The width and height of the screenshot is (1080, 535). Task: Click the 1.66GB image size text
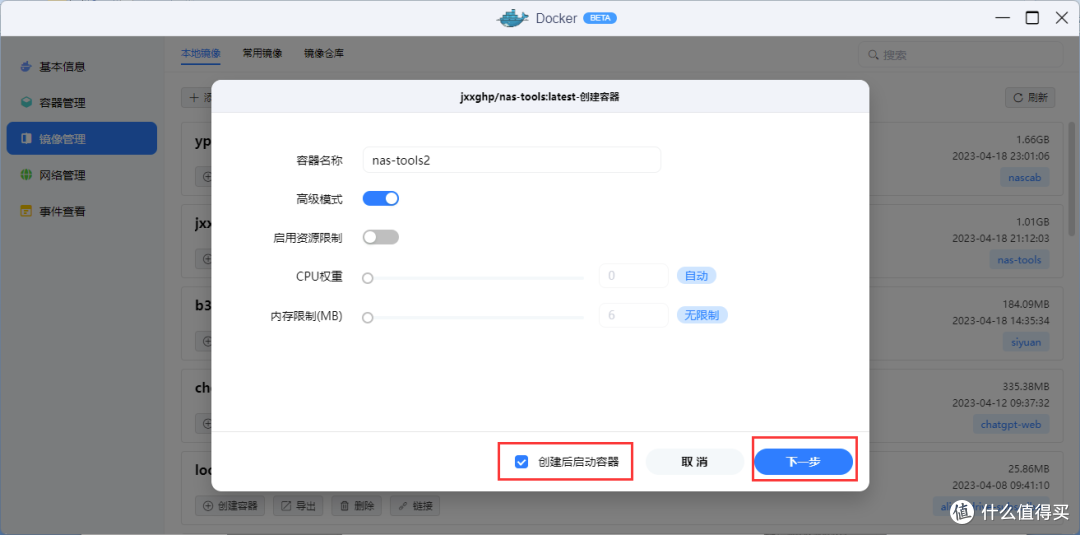(x=1033, y=140)
